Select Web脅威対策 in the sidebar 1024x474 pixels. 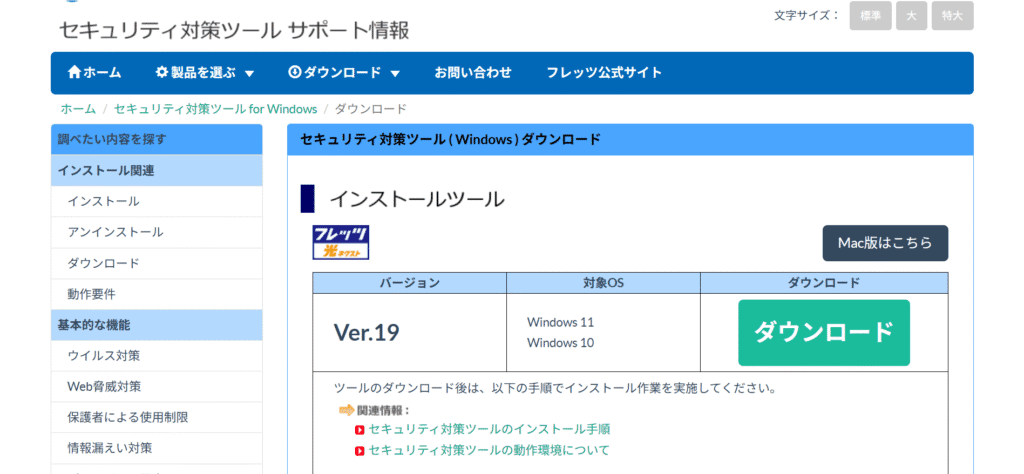(x=157, y=387)
